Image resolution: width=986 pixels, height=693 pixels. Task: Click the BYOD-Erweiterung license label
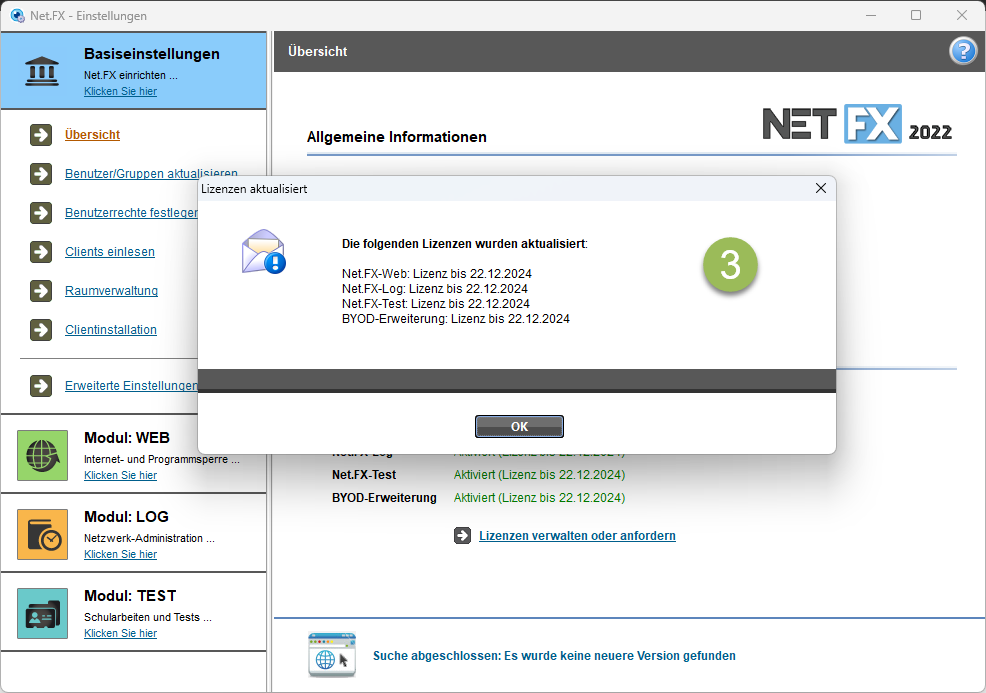click(384, 497)
